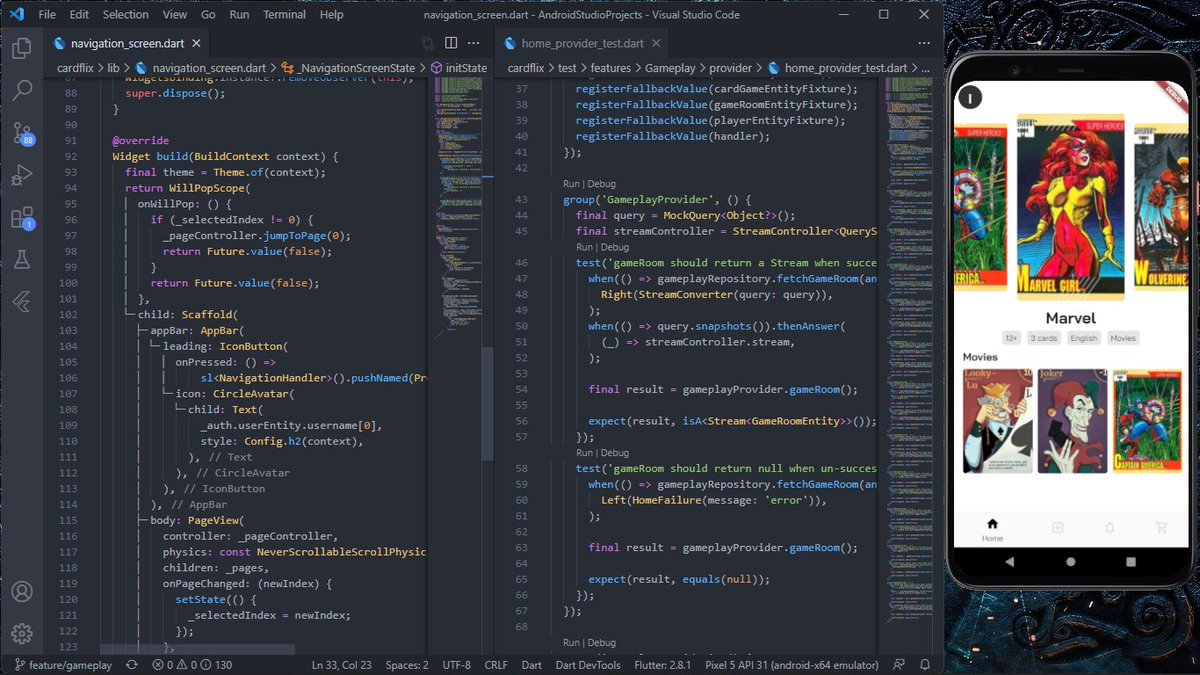Click the synchronize changes icon in status bar

click(x=132, y=665)
